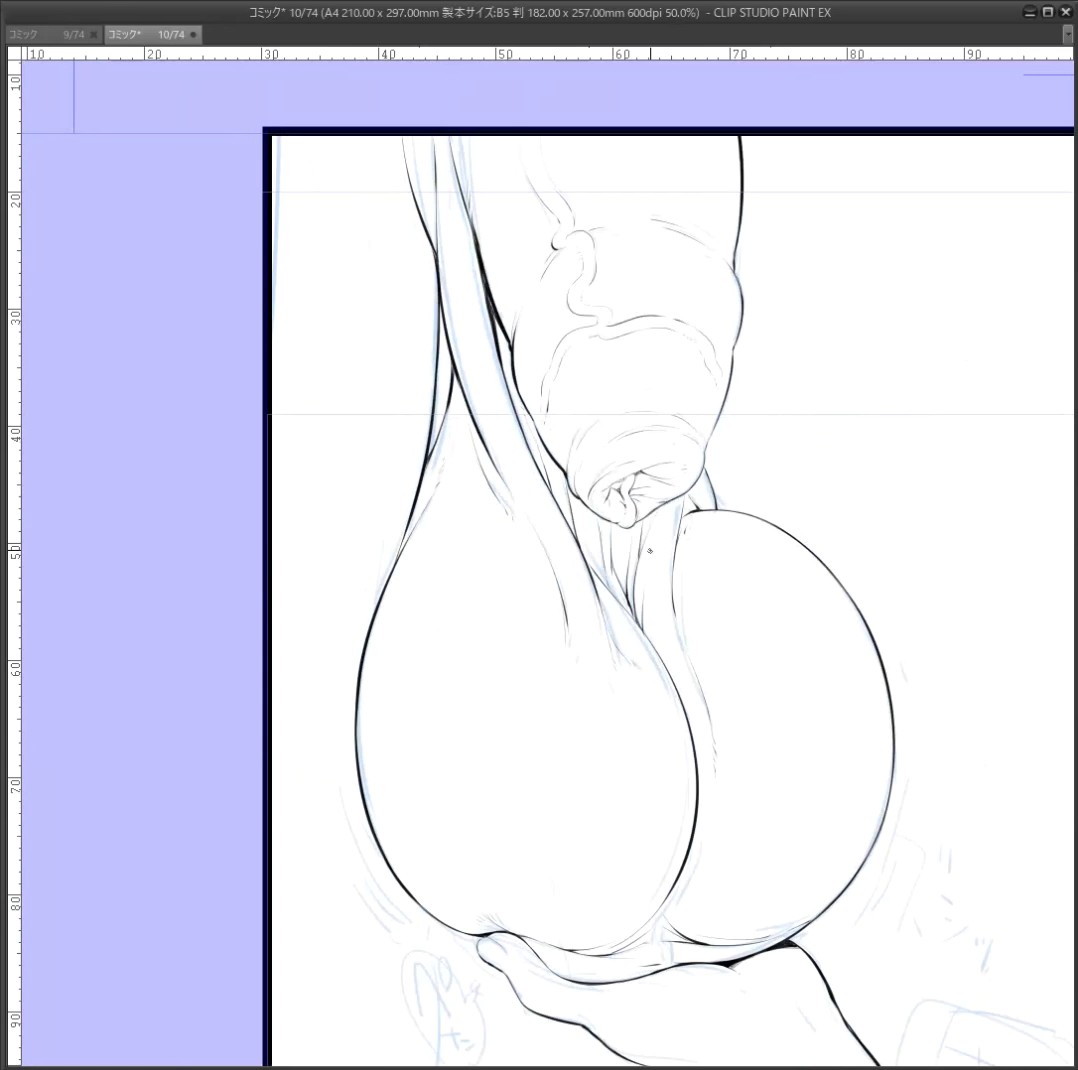Click the 10 mark on horizontal ruler
The height and width of the screenshot is (1070, 1078).
[x=36, y=54]
